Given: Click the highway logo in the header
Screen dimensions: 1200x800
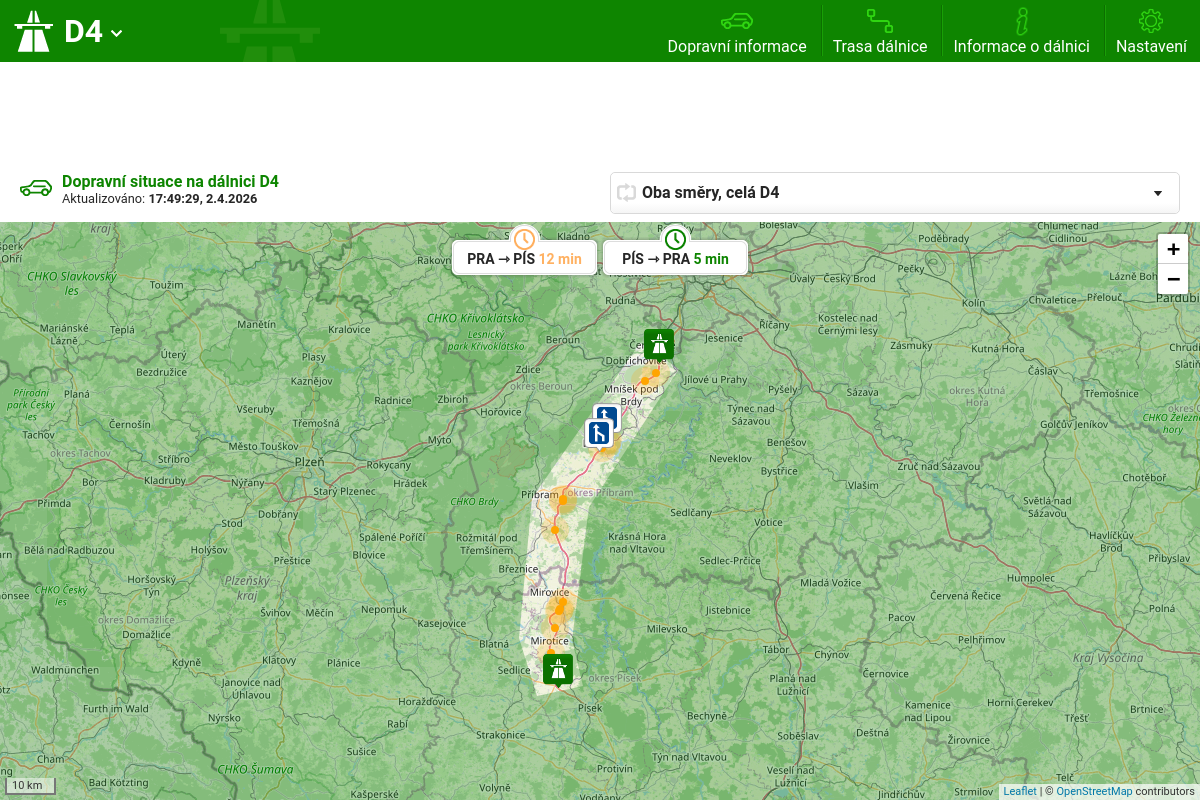Looking at the screenshot, I should point(32,31).
